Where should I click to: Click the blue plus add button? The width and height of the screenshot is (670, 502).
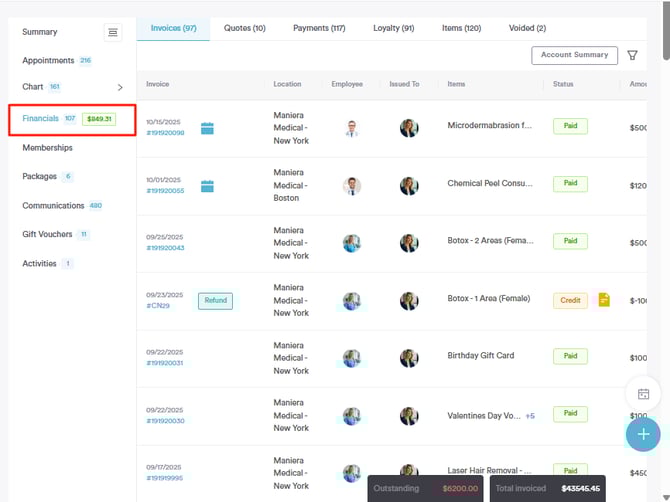643,434
